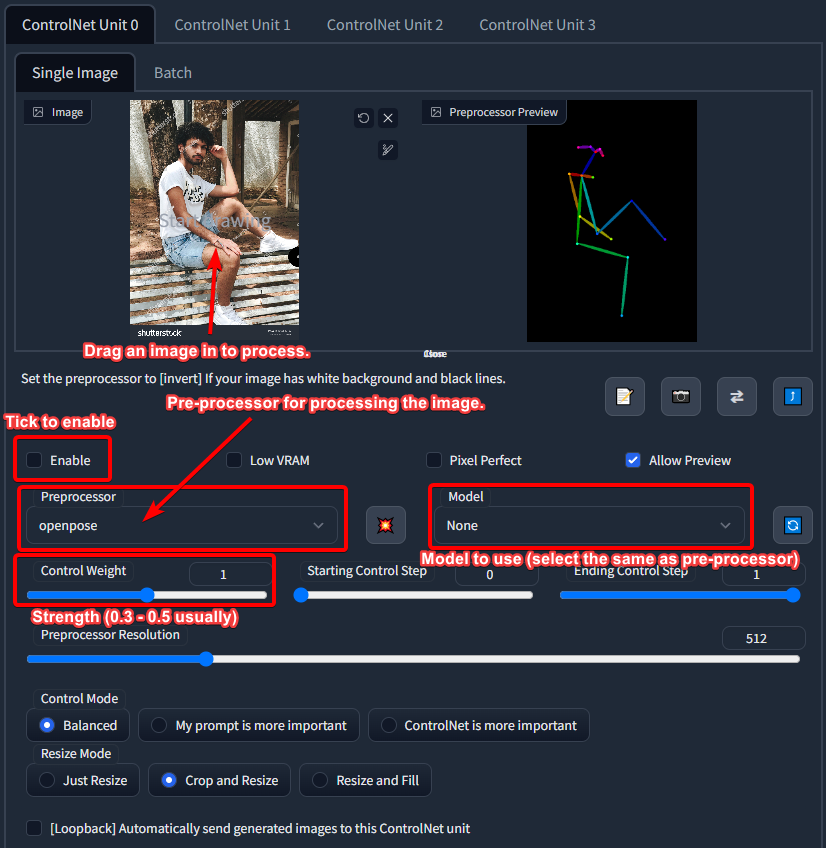Viewport: 826px width, 848px height.
Task: Click the Control Weight number field
Action: [x=229, y=574]
